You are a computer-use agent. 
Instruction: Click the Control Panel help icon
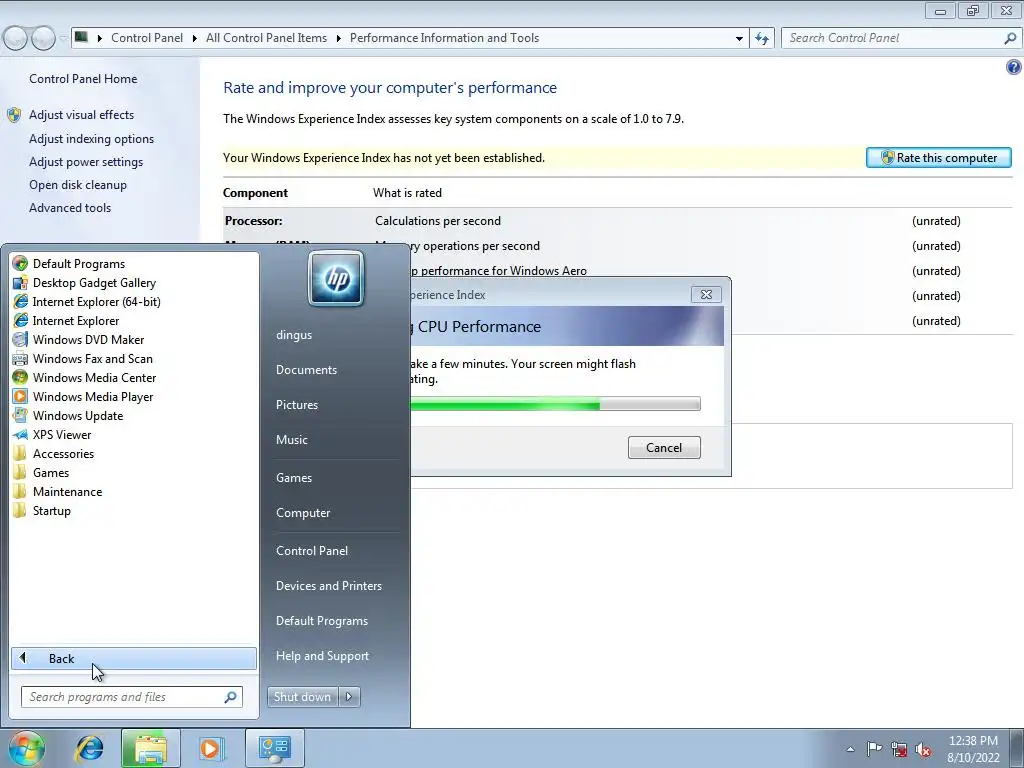pyautogui.click(x=1014, y=67)
